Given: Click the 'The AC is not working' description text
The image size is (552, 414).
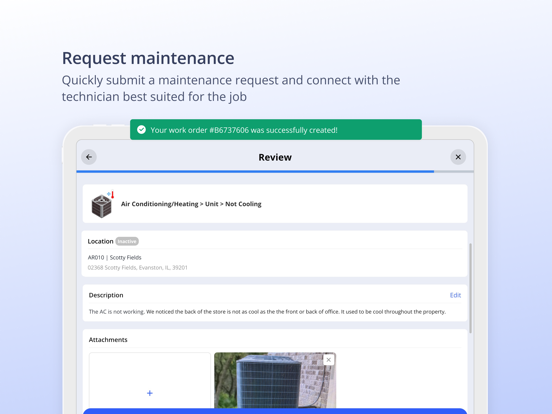Looking at the screenshot, I should coord(267,312).
